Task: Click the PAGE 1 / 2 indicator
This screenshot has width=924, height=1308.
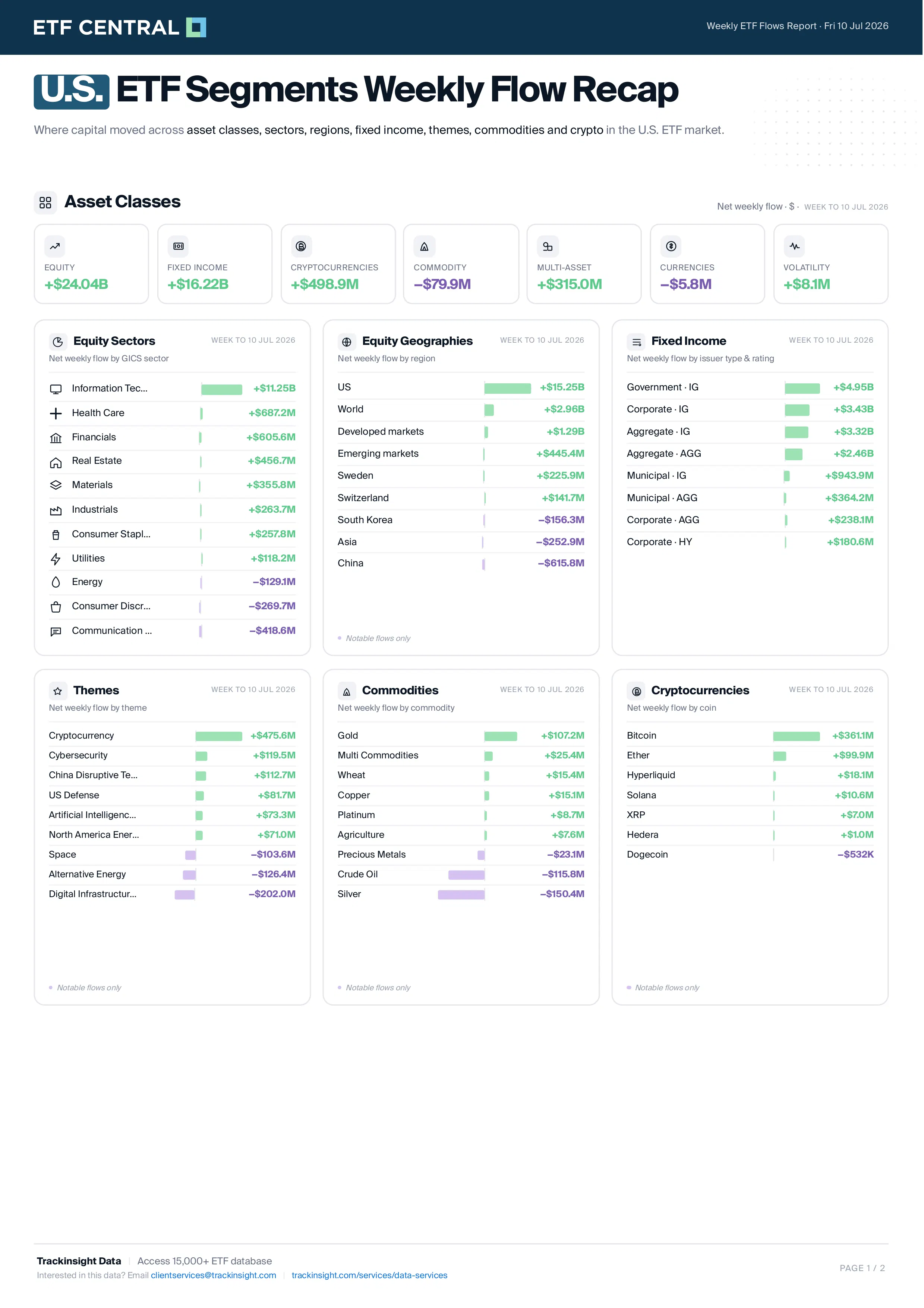Action: 862,1268
